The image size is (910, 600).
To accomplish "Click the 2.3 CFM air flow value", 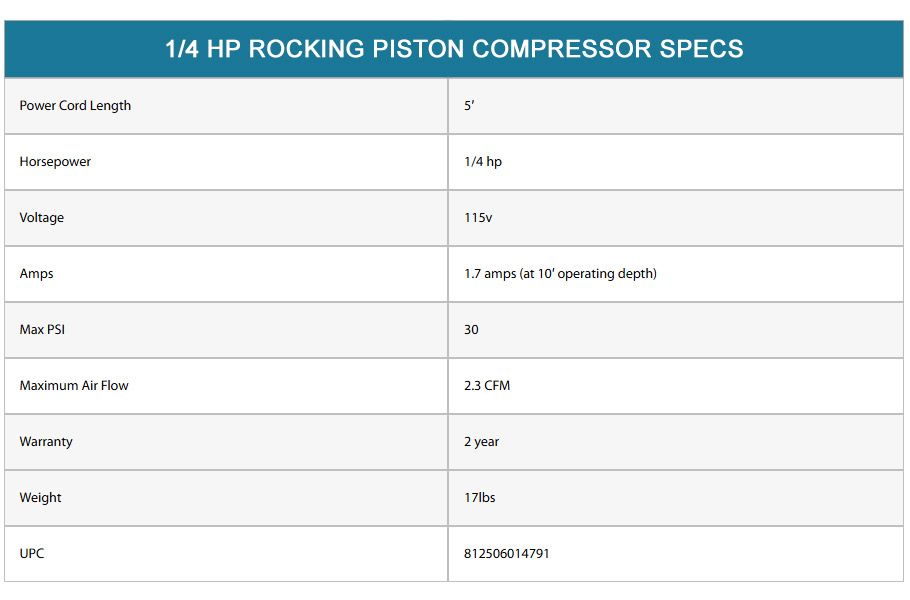I will (x=487, y=385).
